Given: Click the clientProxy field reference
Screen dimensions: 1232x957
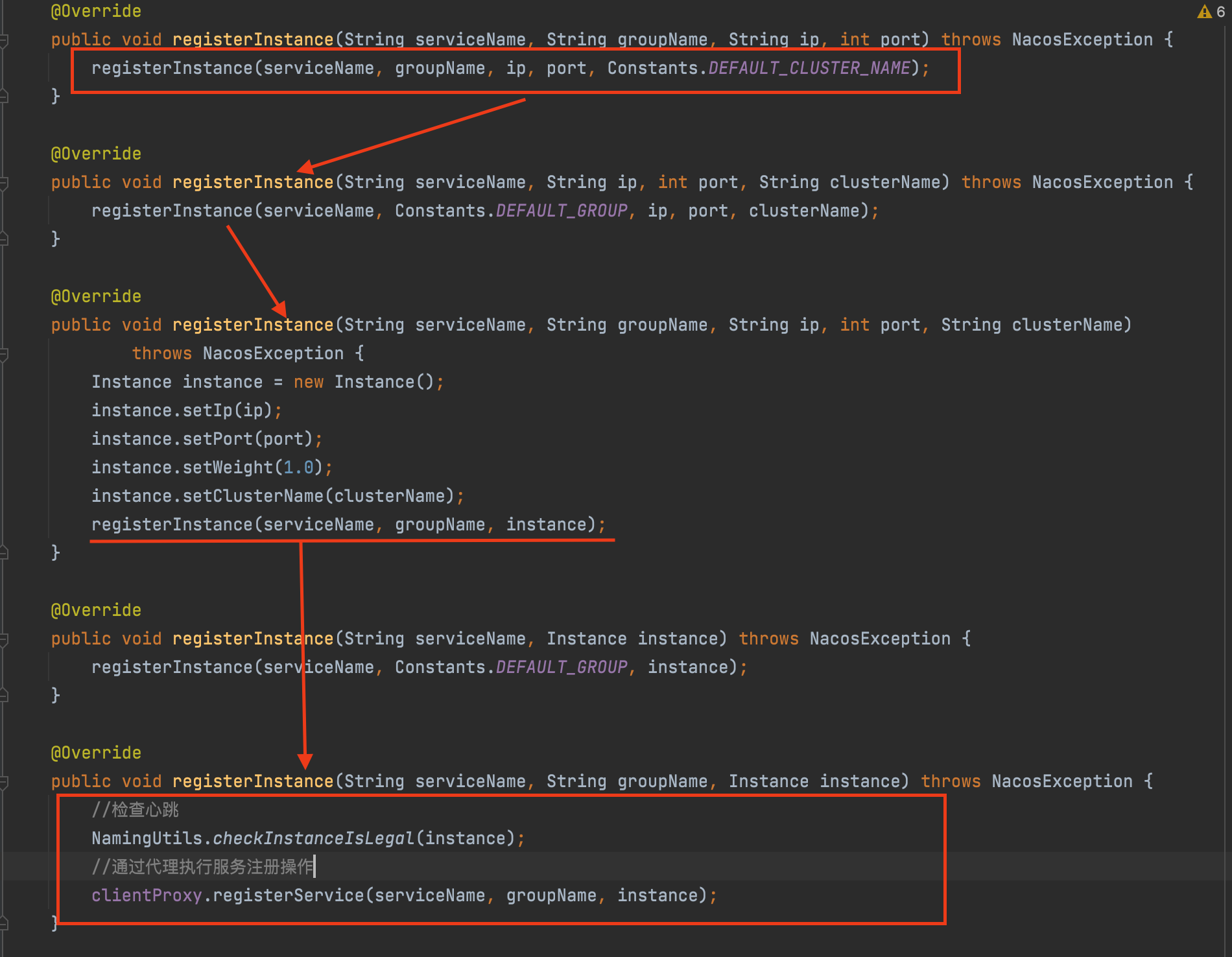Looking at the screenshot, I should pos(147,895).
